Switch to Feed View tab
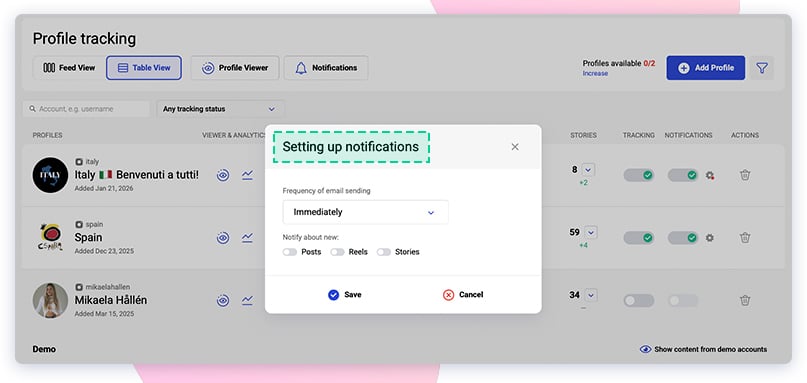Viewport: 807px width, 383px height. coord(69,68)
